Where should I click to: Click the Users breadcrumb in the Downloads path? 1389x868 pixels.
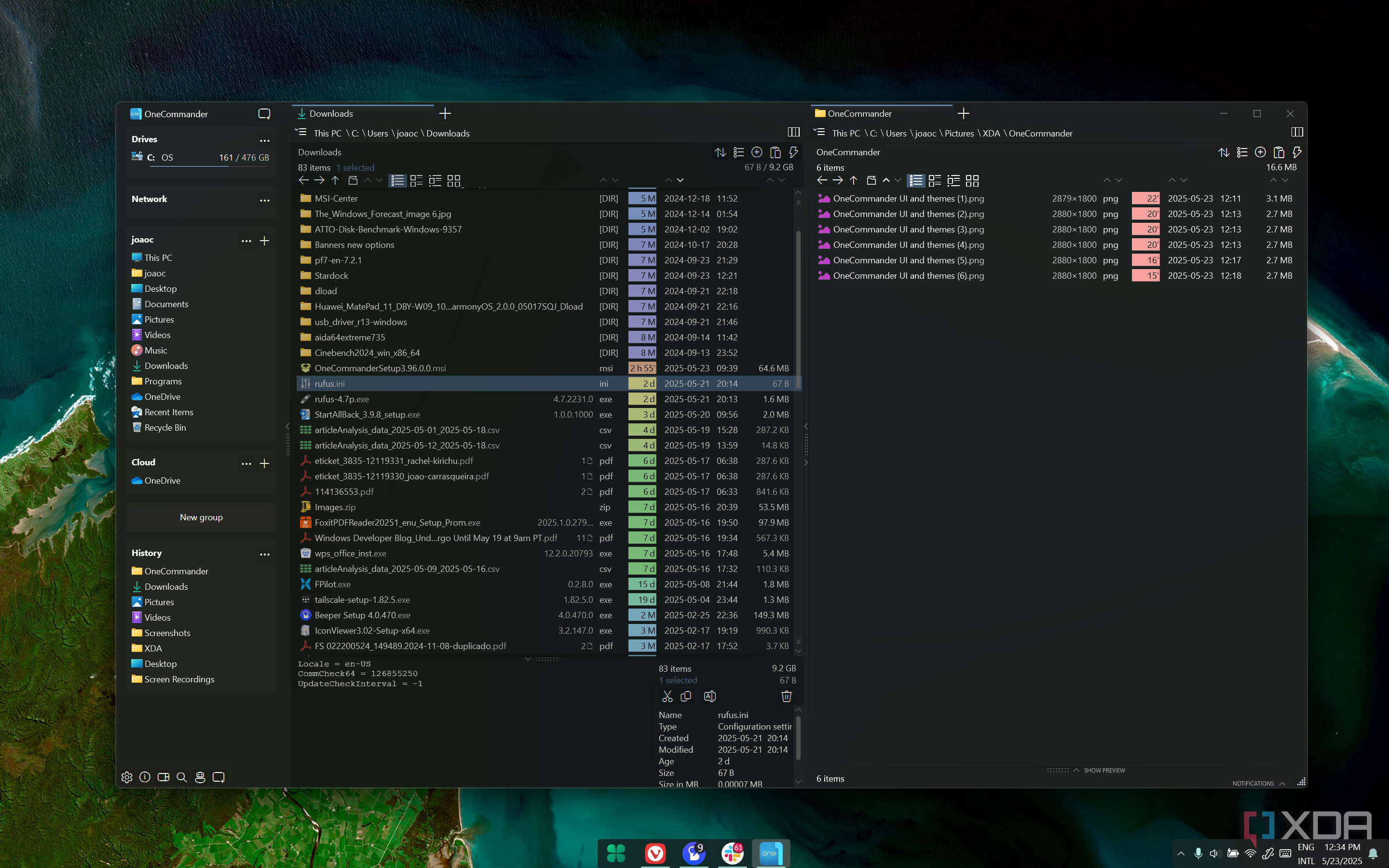pyautogui.click(x=378, y=133)
